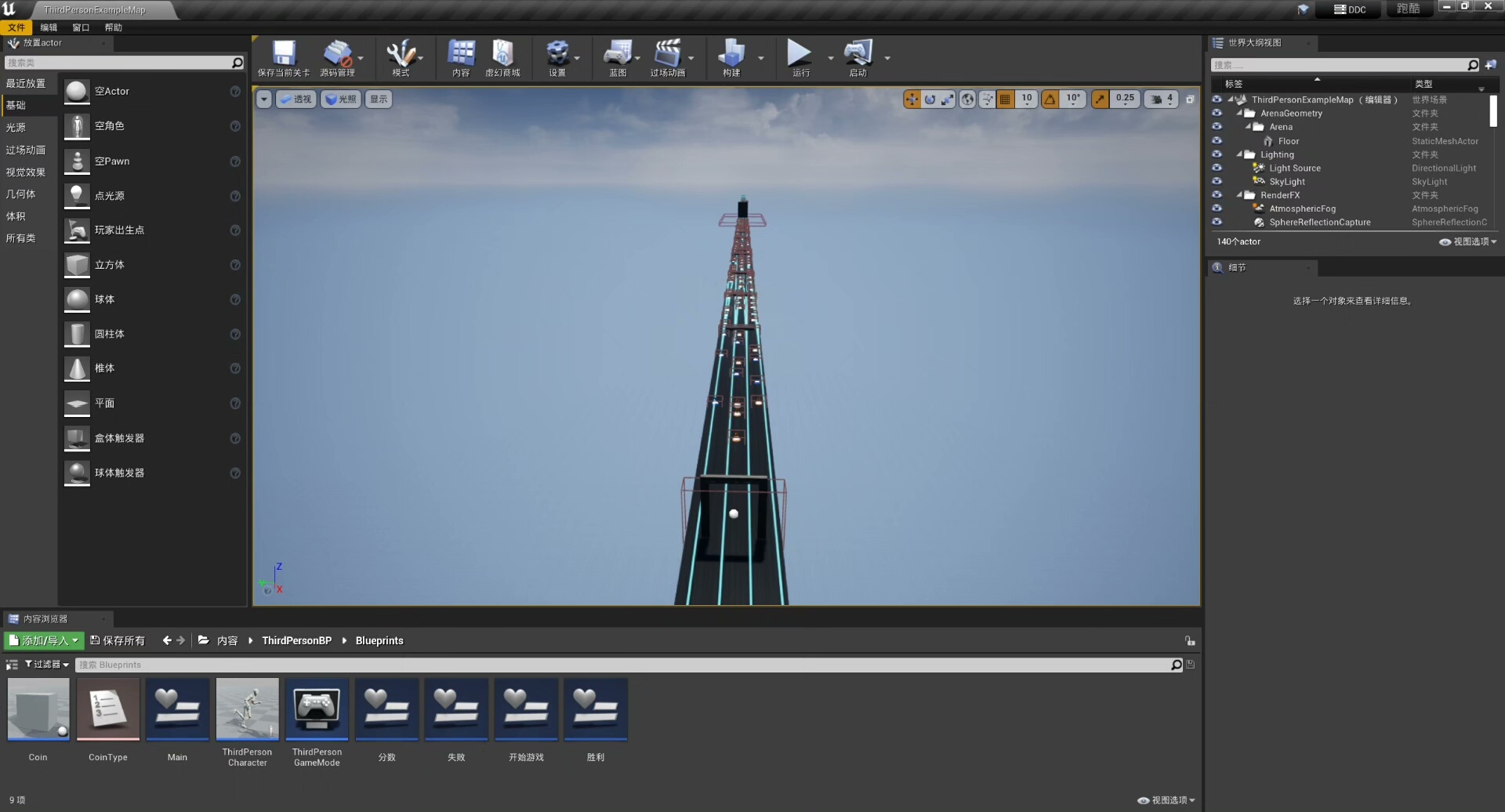Click the 添加/导入 button
This screenshot has width=1505, height=812.
(44, 640)
